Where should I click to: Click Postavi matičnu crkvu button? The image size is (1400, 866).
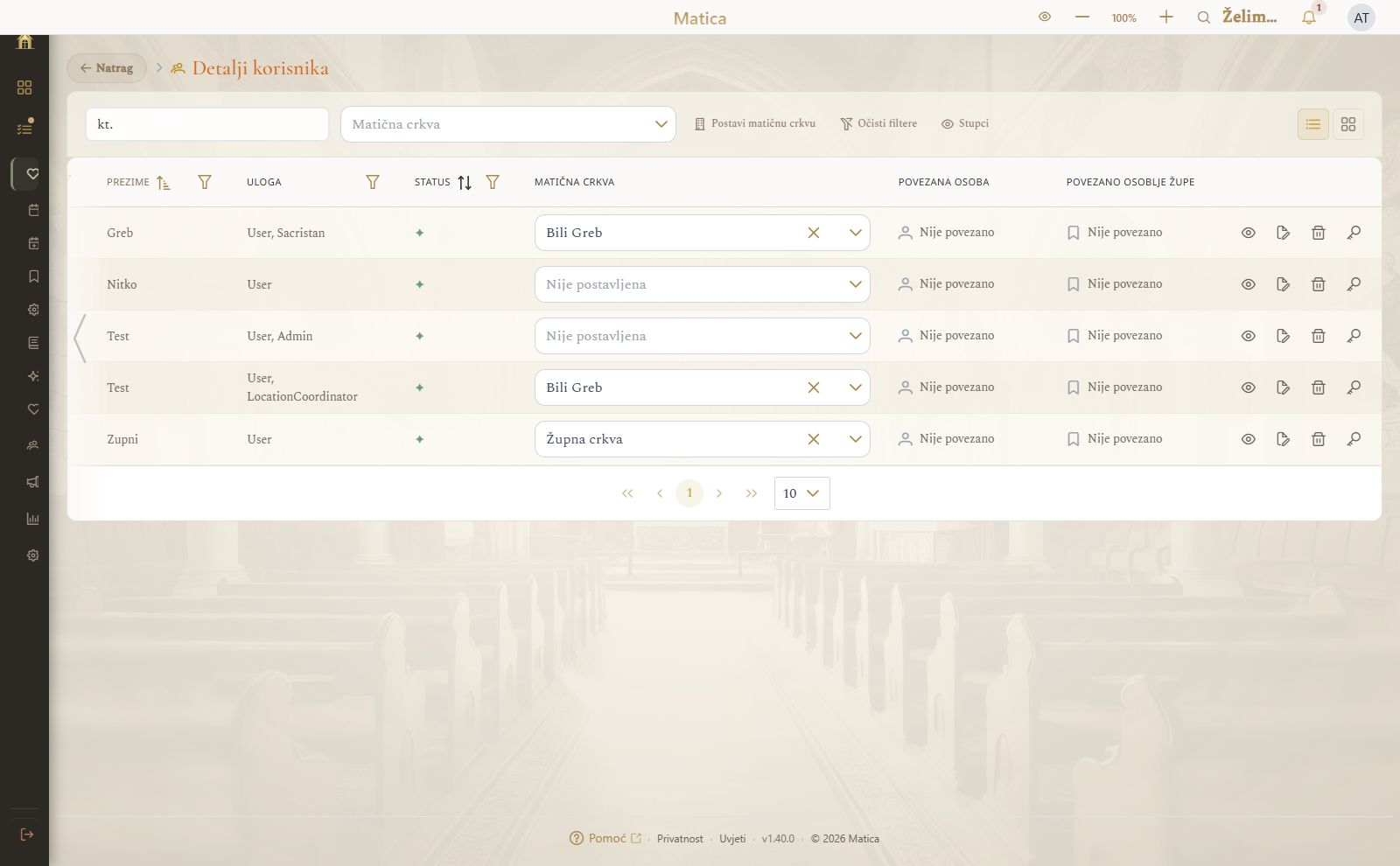pyautogui.click(x=755, y=123)
